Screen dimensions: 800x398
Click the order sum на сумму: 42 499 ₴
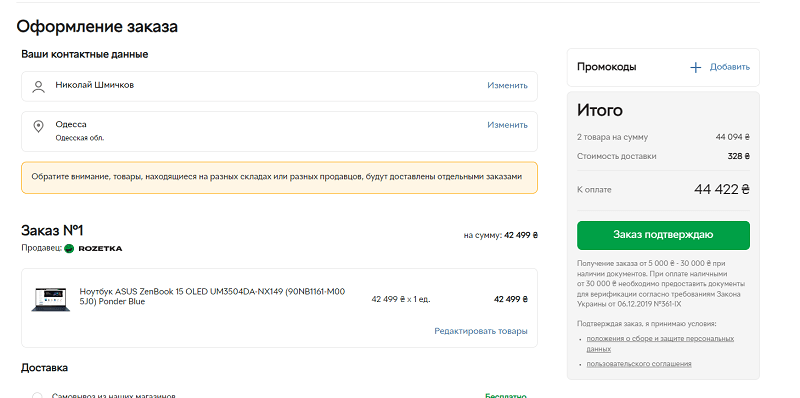coord(501,235)
